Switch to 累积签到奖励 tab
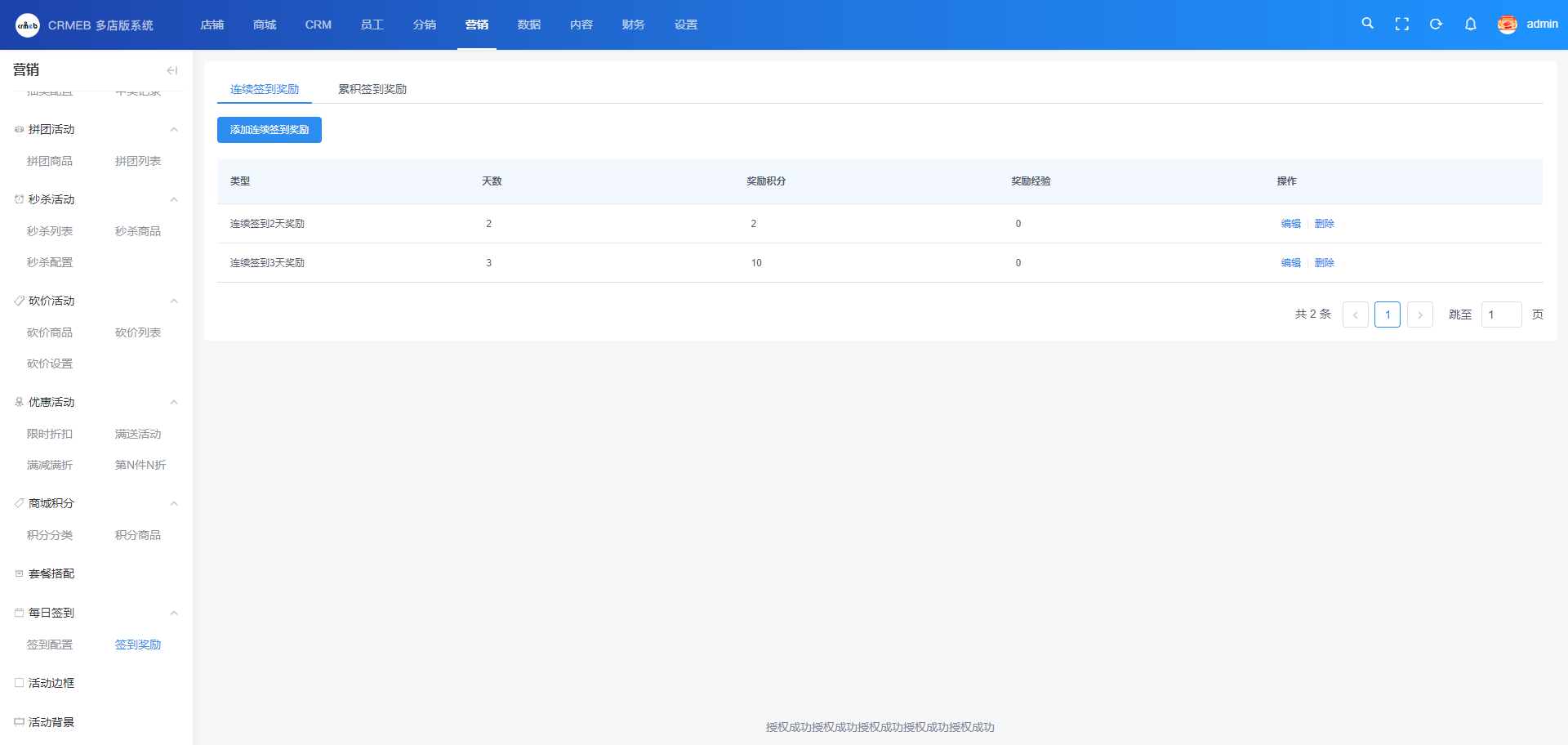Image resolution: width=1568 pixels, height=745 pixels. pyautogui.click(x=372, y=89)
